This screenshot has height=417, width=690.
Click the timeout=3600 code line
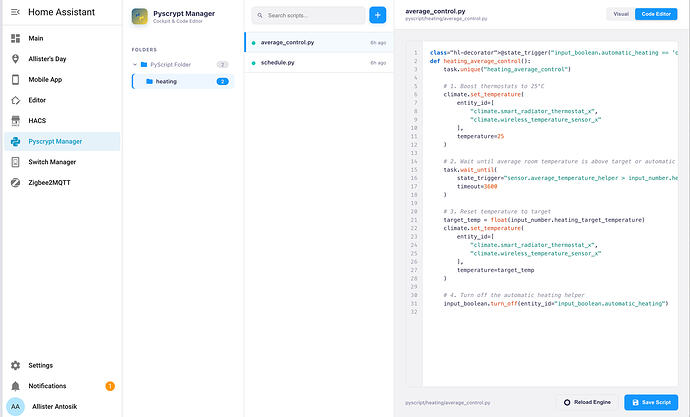(x=477, y=187)
